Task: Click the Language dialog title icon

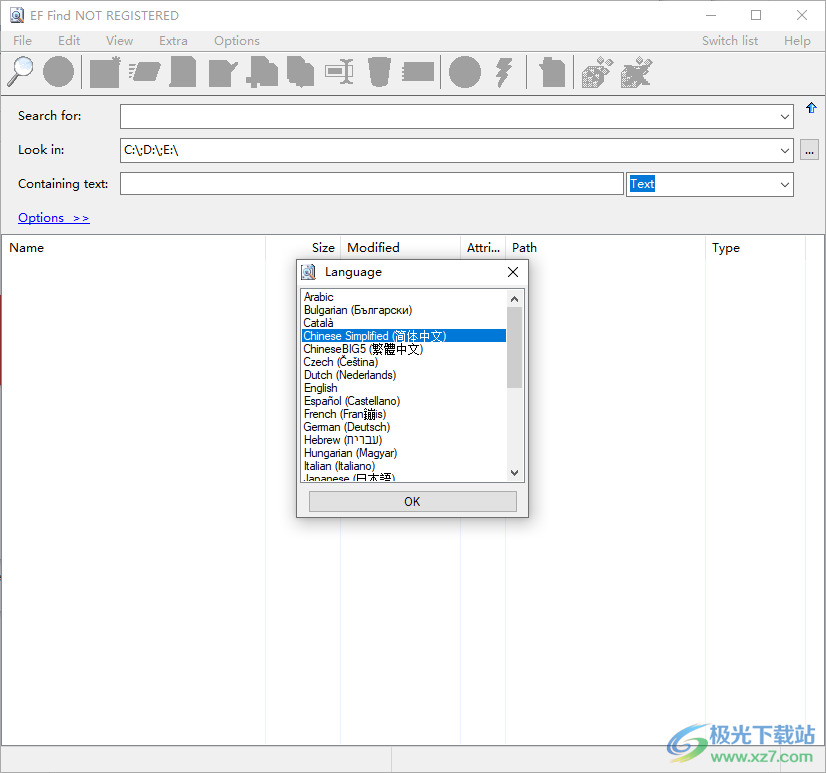Action: [x=308, y=272]
